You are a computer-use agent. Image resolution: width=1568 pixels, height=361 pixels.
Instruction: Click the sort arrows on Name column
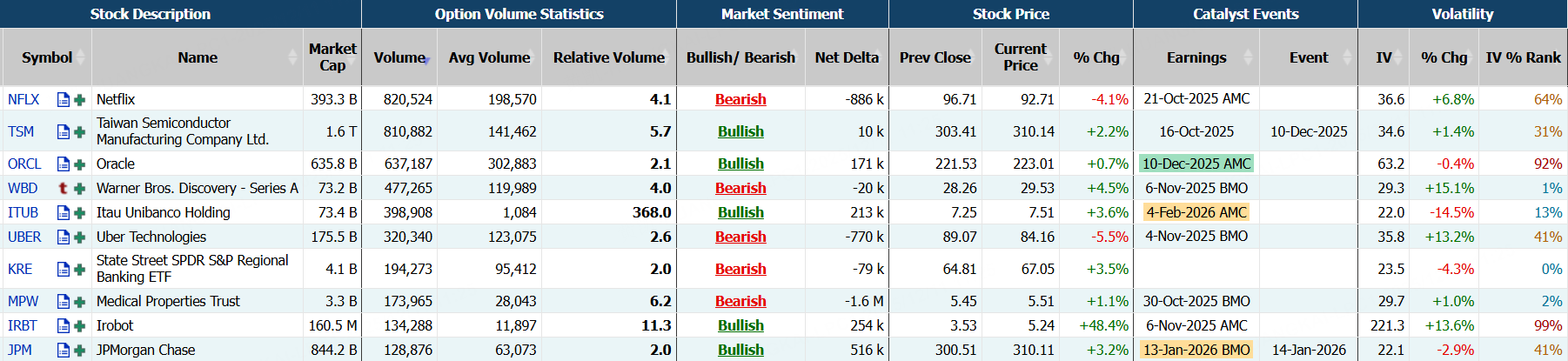click(x=292, y=57)
